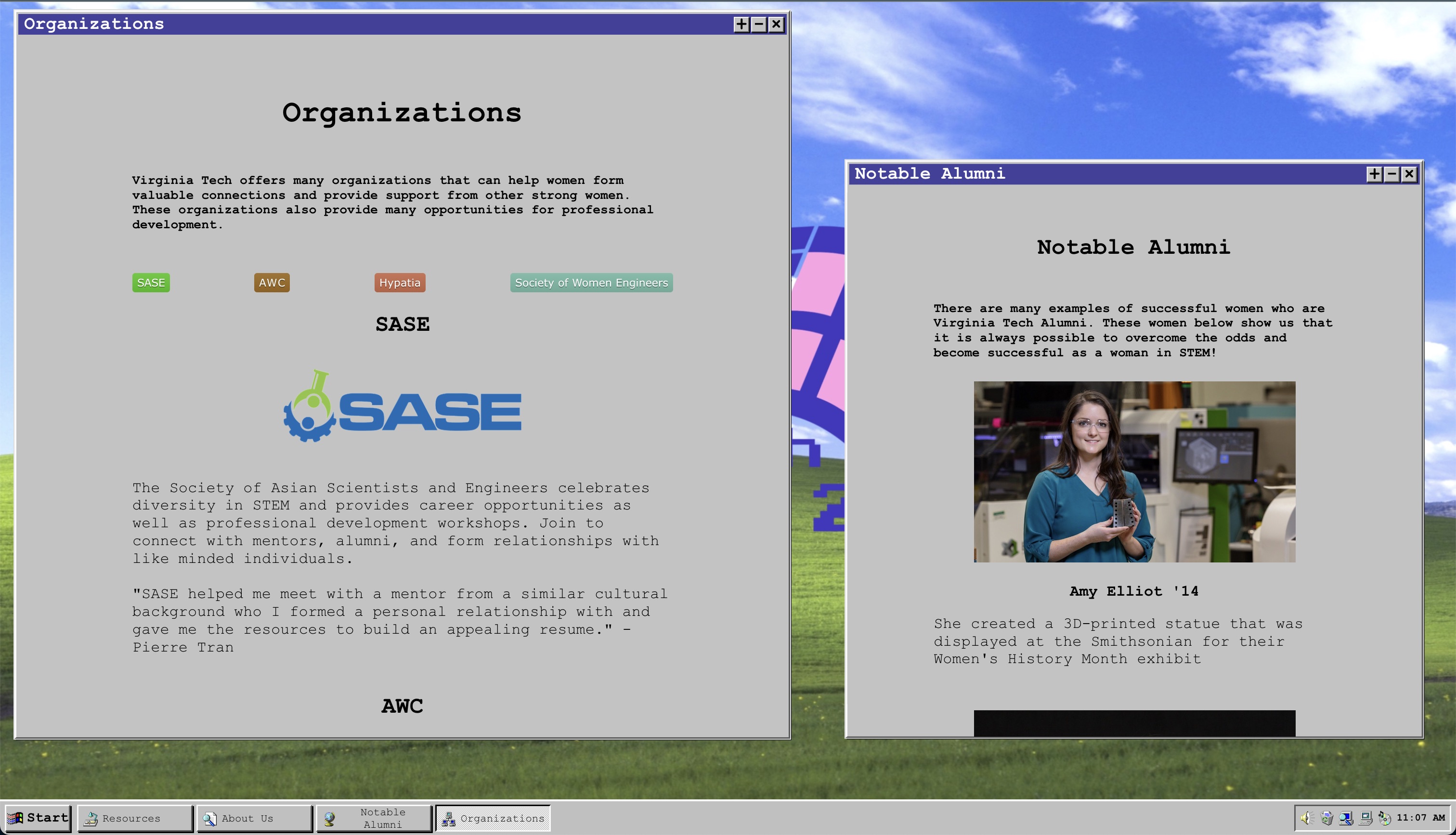
Task: Click the brown AWC button
Action: pyautogui.click(x=272, y=283)
